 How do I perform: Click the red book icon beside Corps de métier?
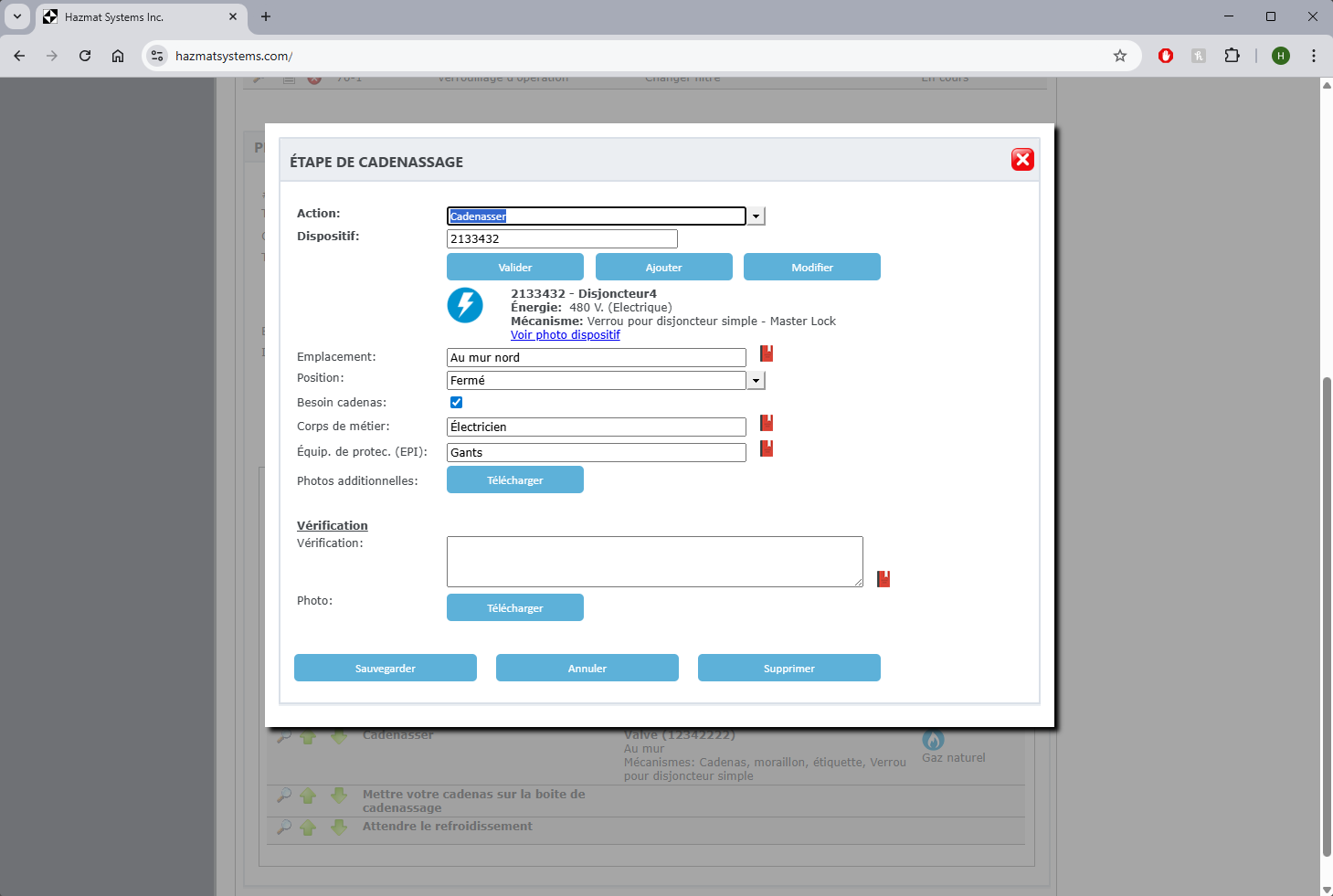coord(767,423)
